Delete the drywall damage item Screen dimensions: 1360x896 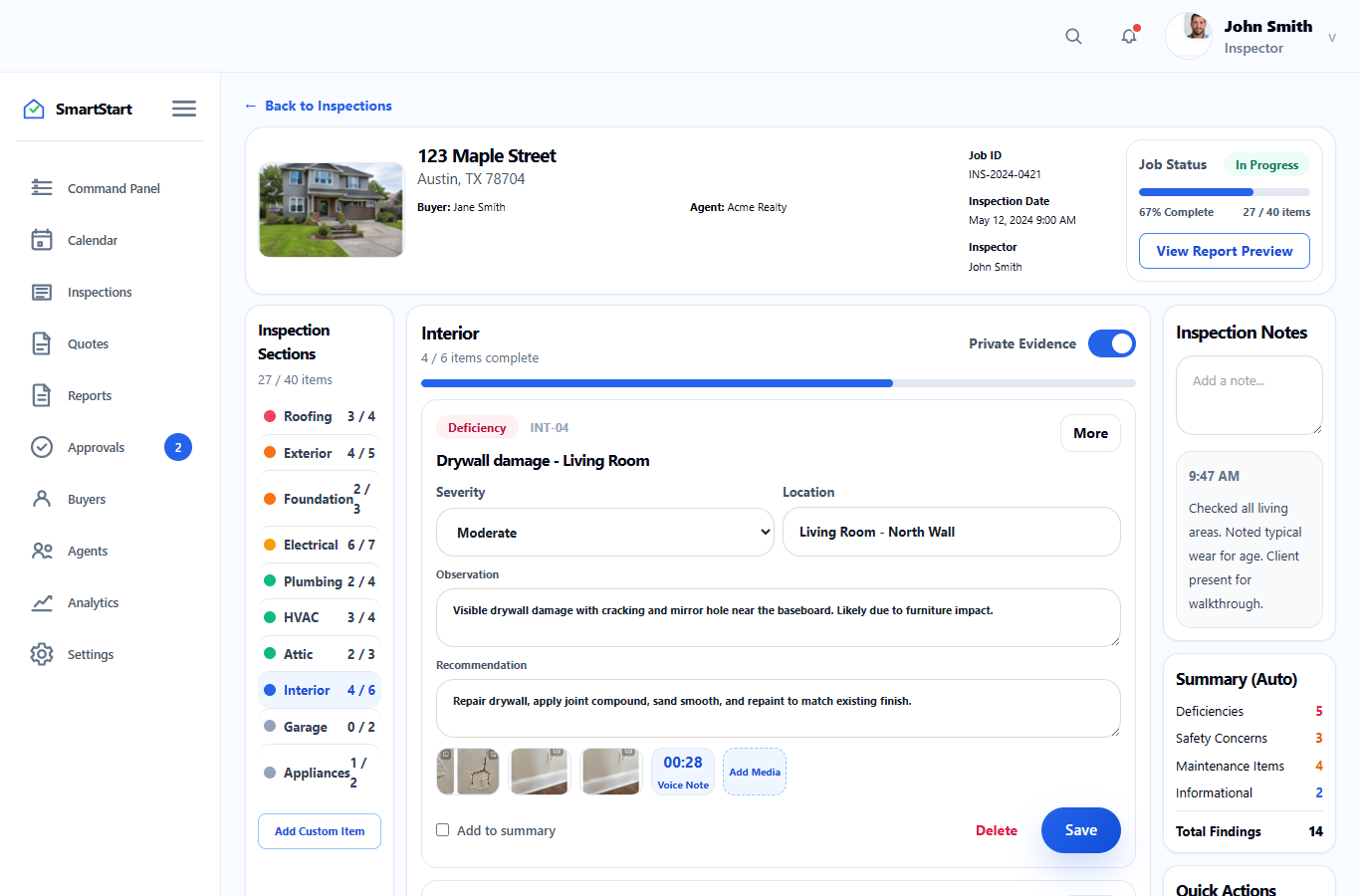997,830
